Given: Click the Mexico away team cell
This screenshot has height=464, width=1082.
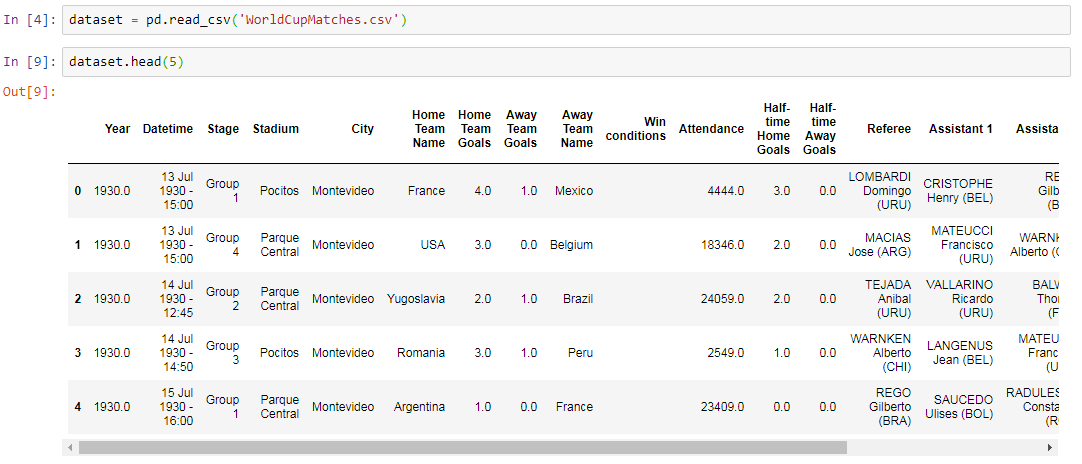Looking at the screenshot, I should (x=574, y=191).
